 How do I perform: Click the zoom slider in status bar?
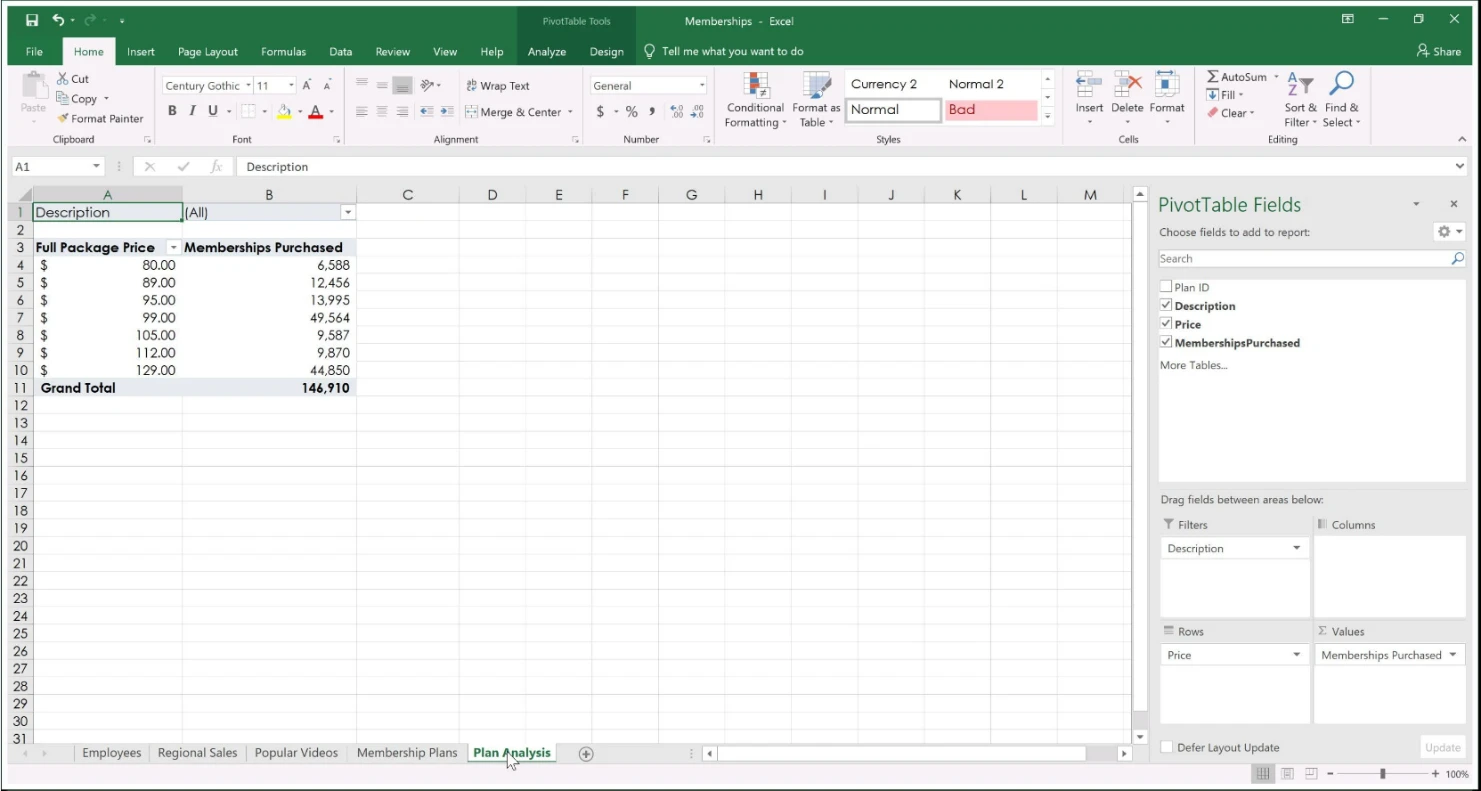[1383, 774]
